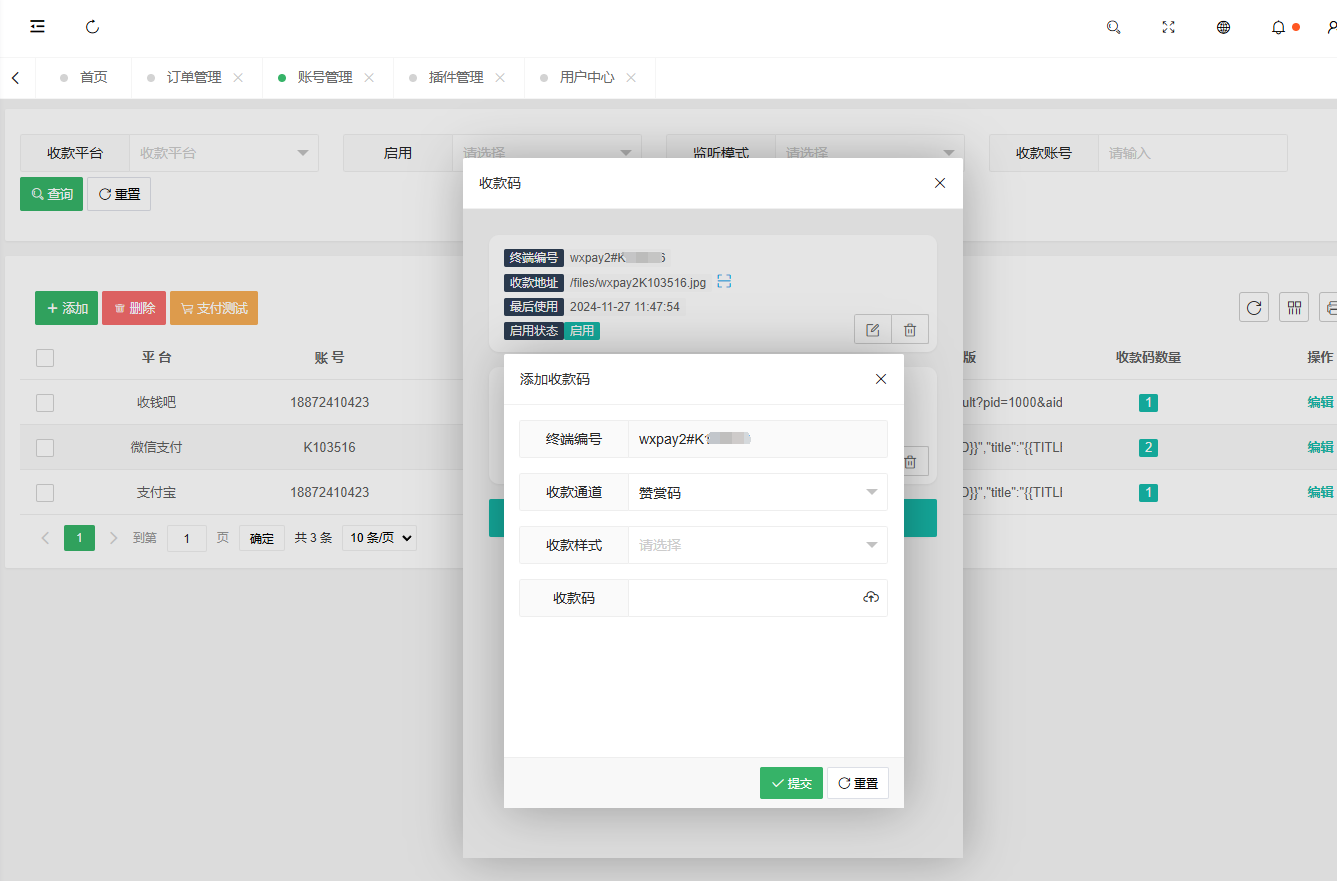Viewport: 1337px width, 881px height.
Task: Open the column settings grid icon
Action: 1293,307
